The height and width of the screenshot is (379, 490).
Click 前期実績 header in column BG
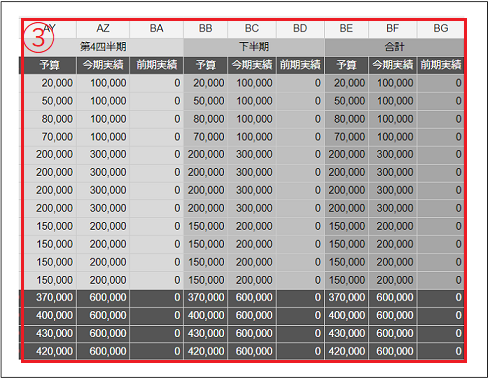pos(441,65)
